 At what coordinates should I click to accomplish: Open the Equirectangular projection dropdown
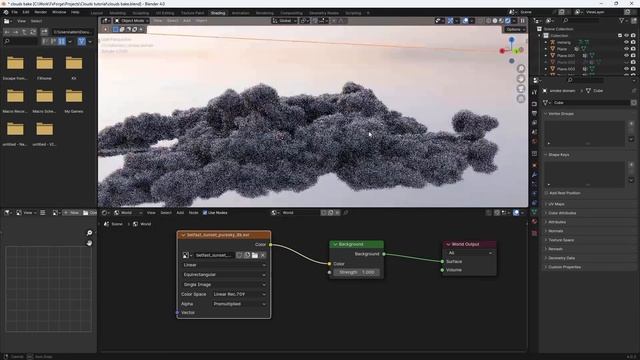(x=224, y=275)
